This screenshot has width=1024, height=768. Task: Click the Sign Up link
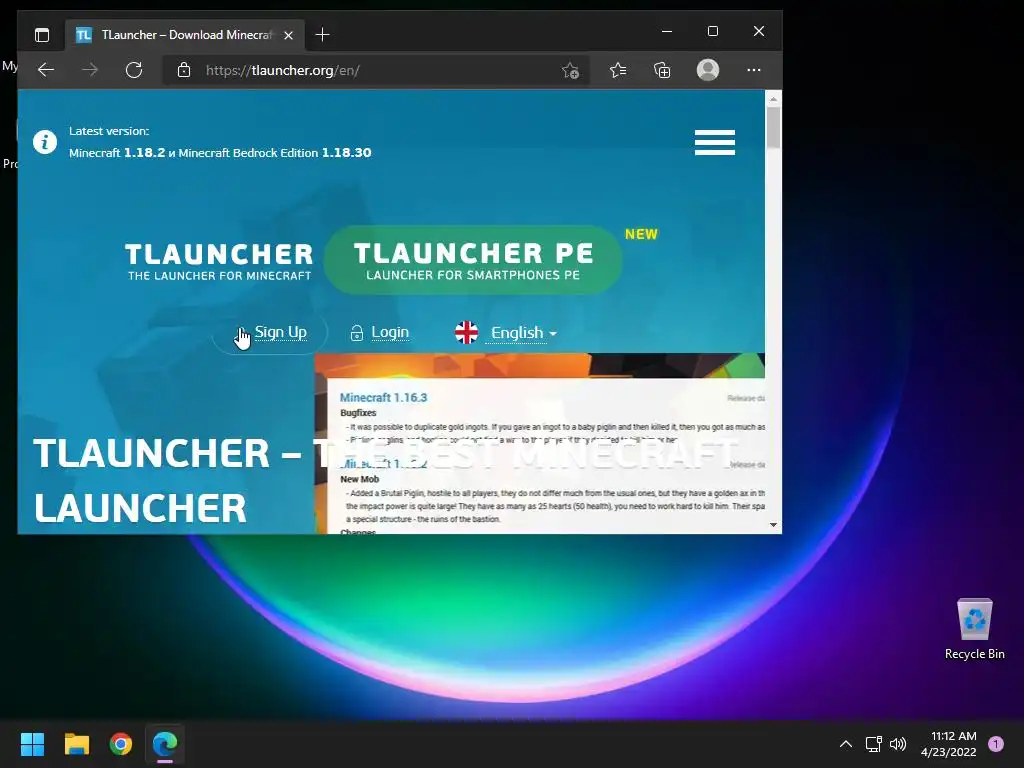280,332
